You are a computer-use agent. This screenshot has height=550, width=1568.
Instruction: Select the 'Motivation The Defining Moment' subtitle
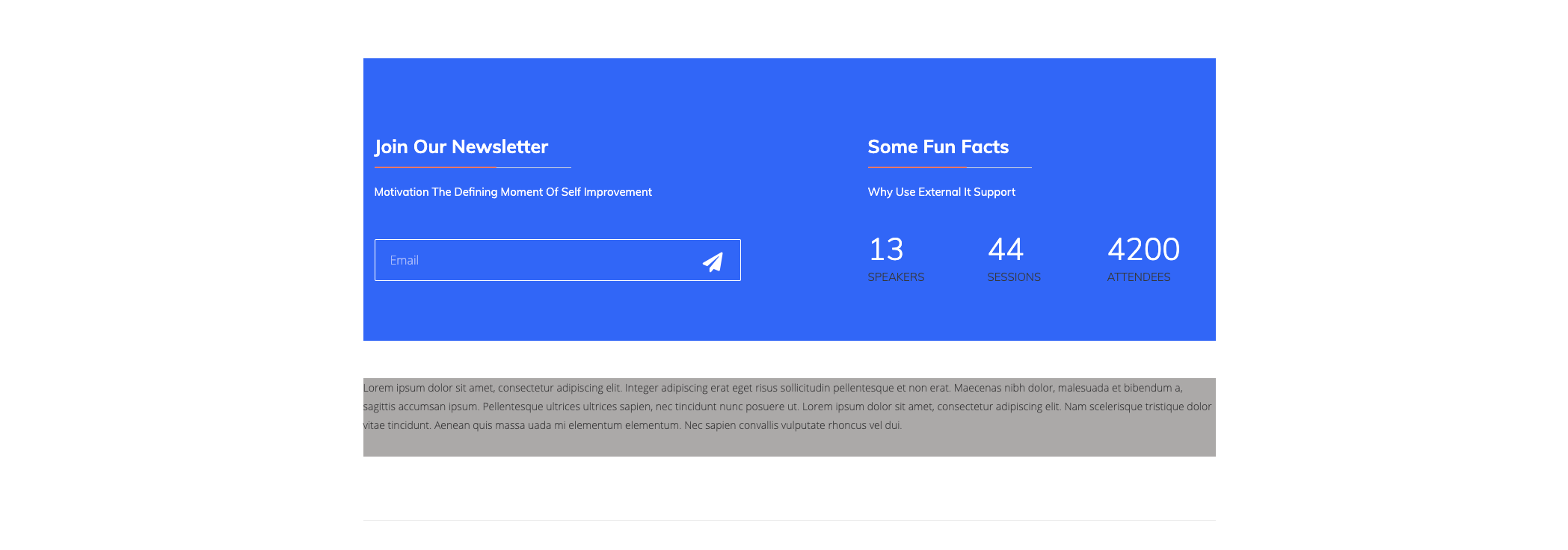coord(512,192)
